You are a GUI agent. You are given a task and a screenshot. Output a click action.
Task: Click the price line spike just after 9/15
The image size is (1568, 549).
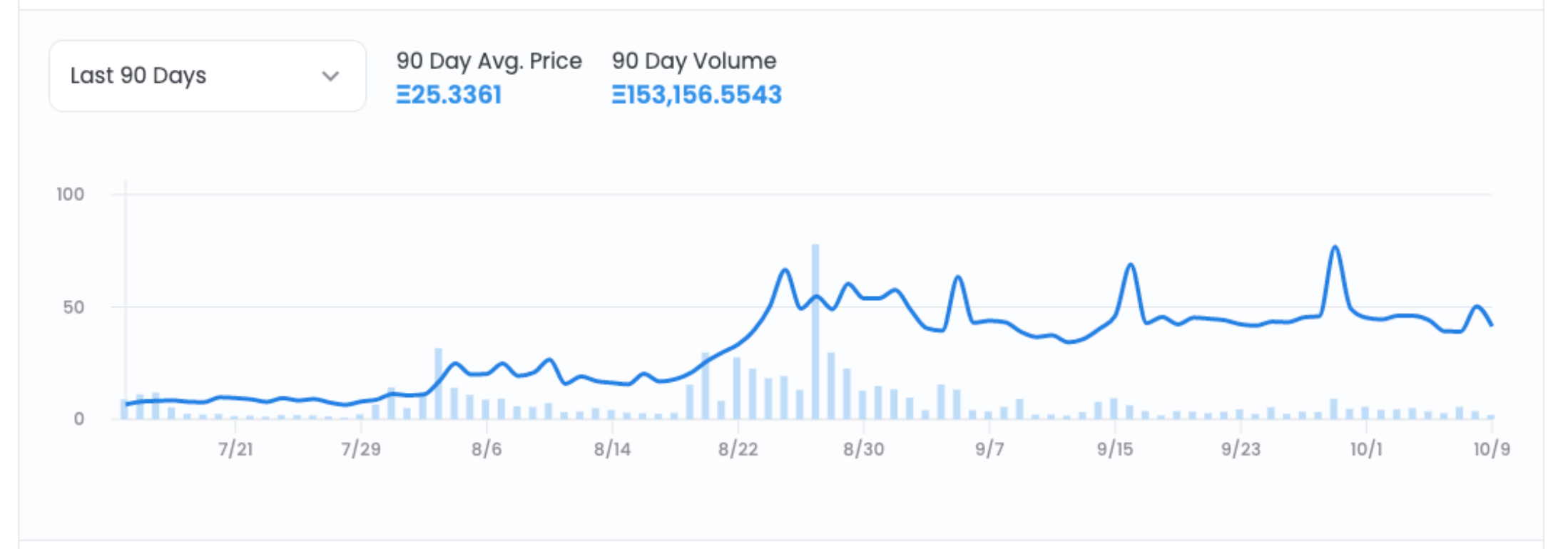tap(1131, 266)
